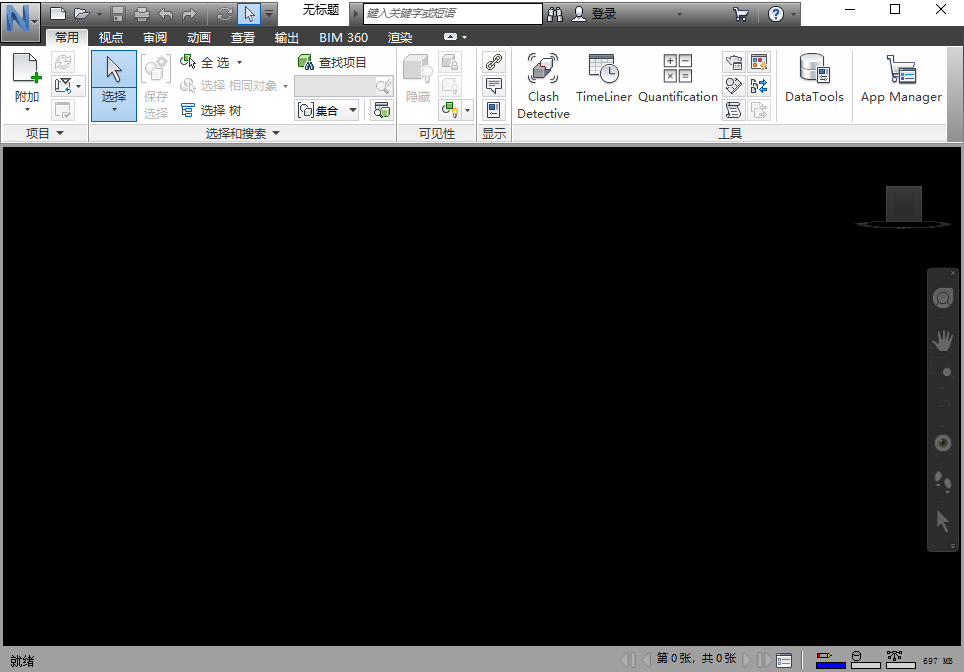This screenshot has height=672, width=964.
Task: Launch the App Manager
Action: [901, 78]
